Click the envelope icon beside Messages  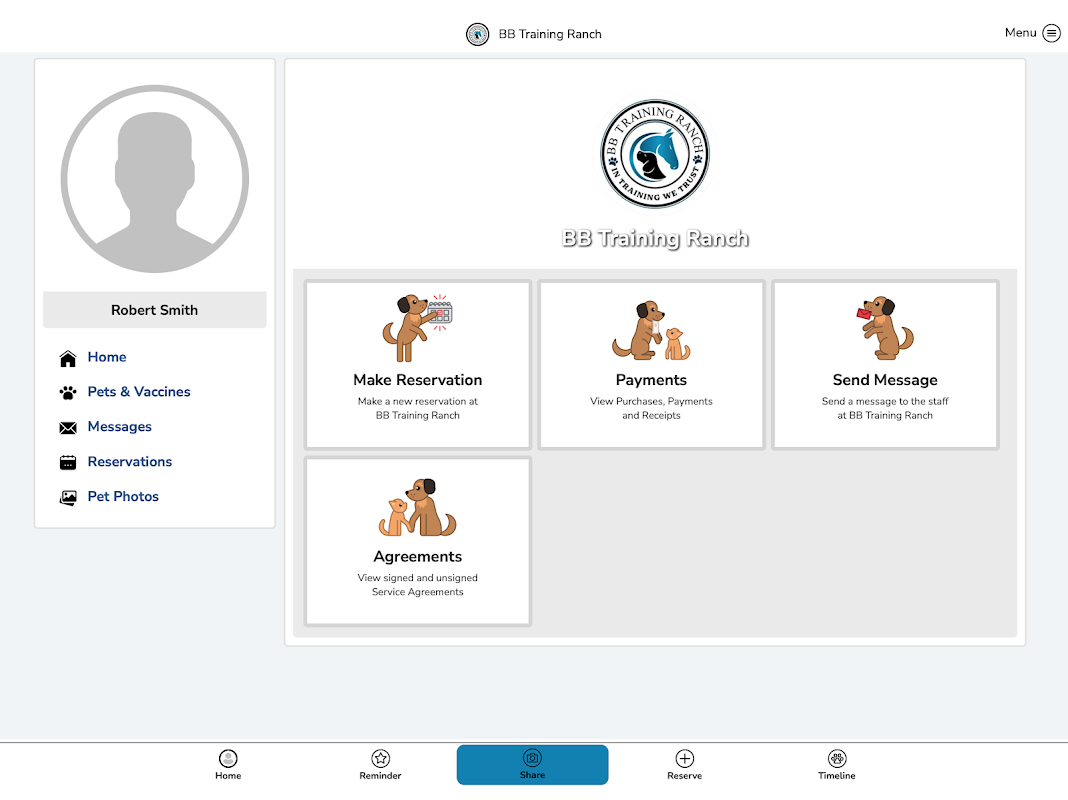[68, 428]
